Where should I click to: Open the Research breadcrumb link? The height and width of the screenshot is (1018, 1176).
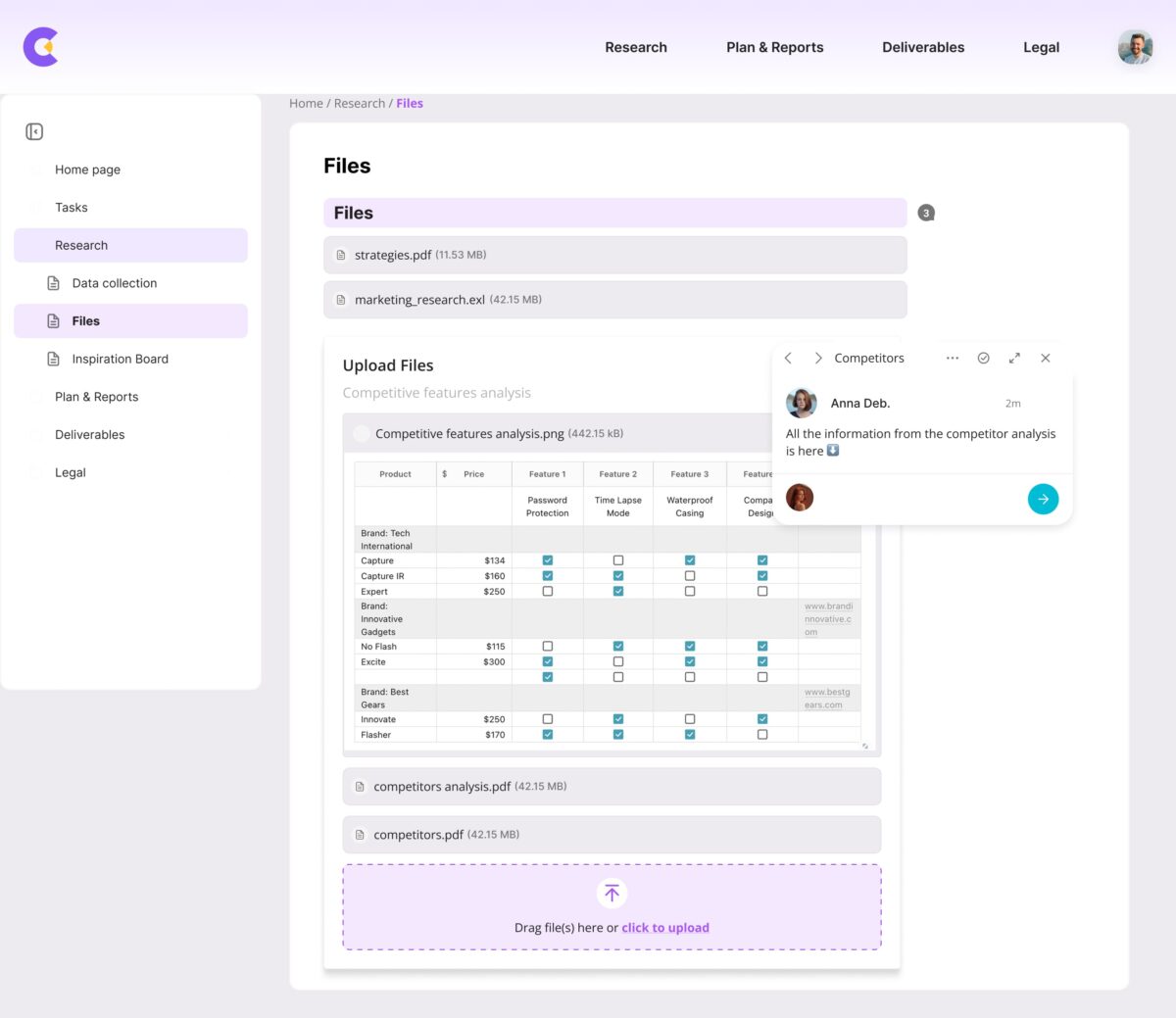point(359,103)
